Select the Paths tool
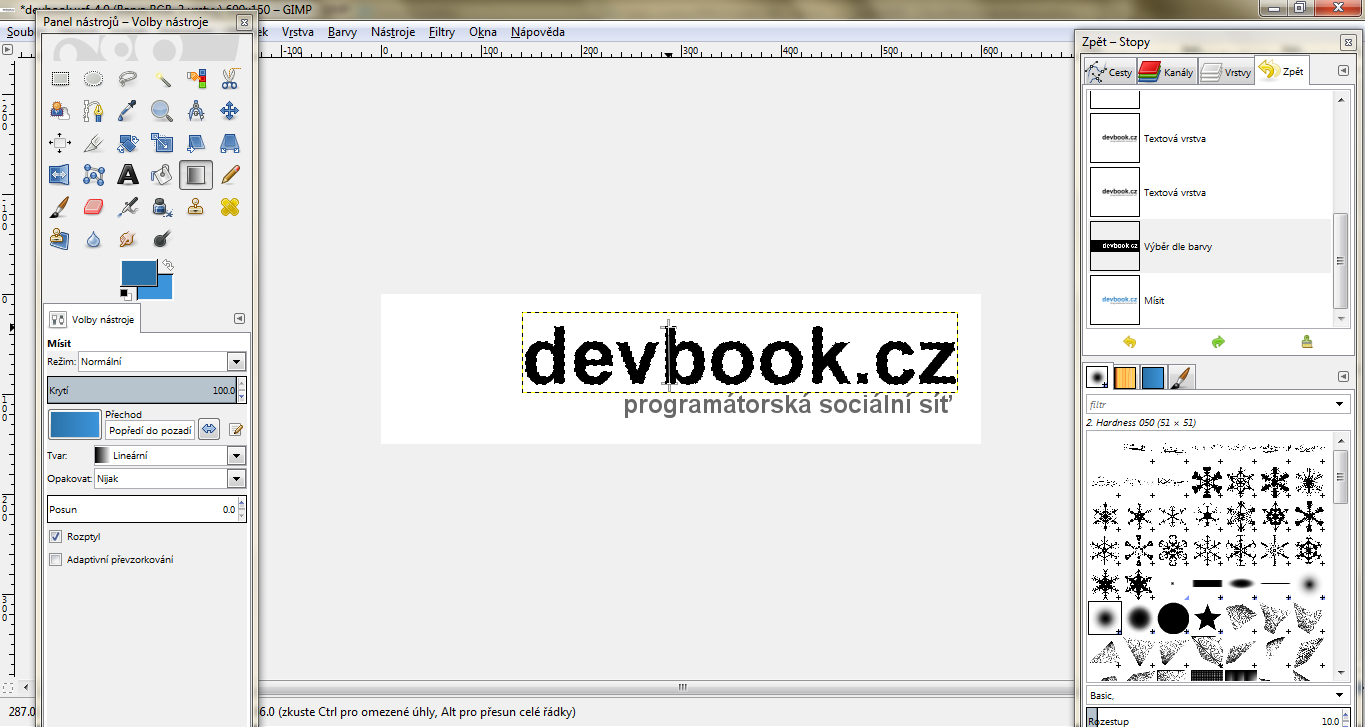This screenshot has width=1365, height=727. [94, 110]
